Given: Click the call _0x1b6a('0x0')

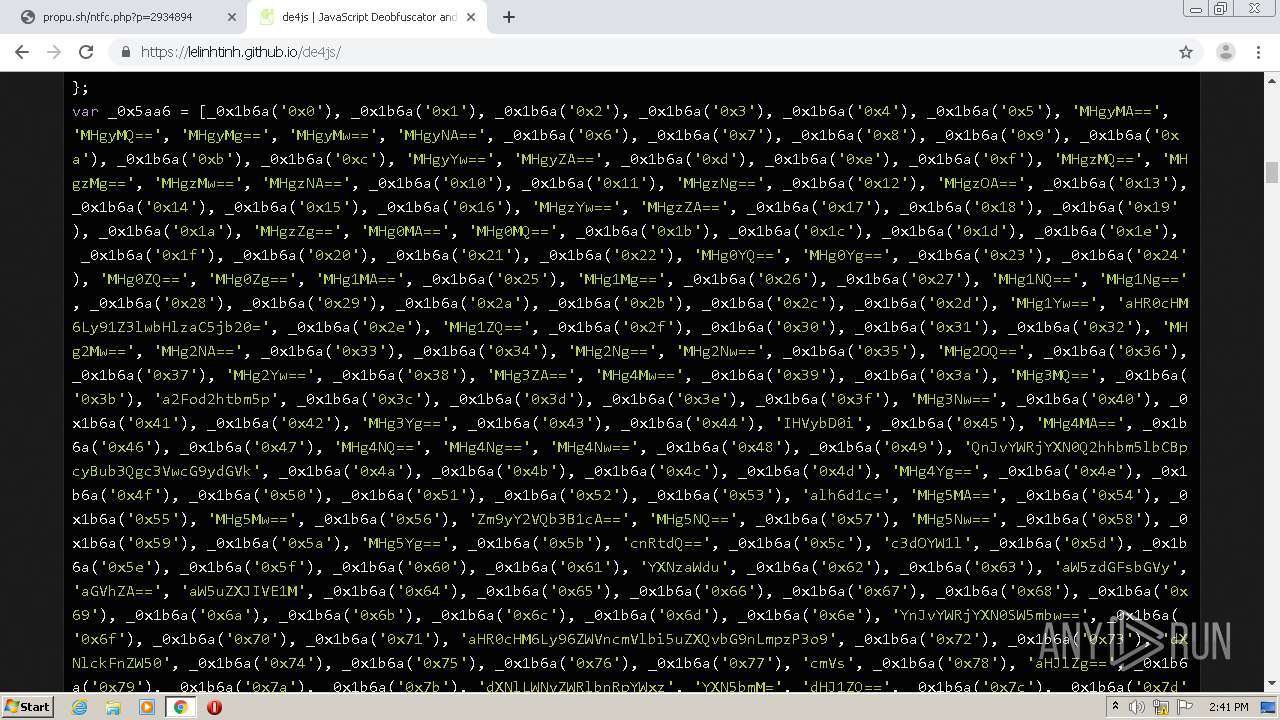Looking at the screenshot, I should [x=270, y=111].
